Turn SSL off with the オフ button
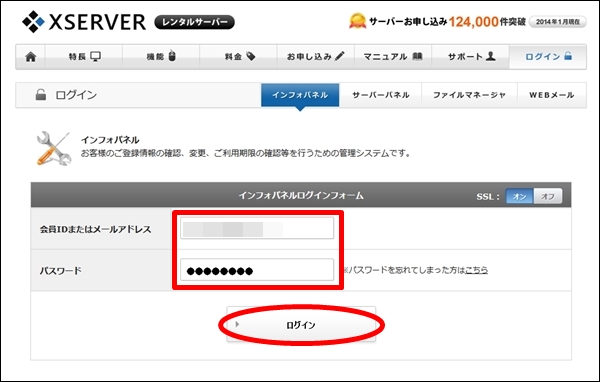 (x=548, y=196)
